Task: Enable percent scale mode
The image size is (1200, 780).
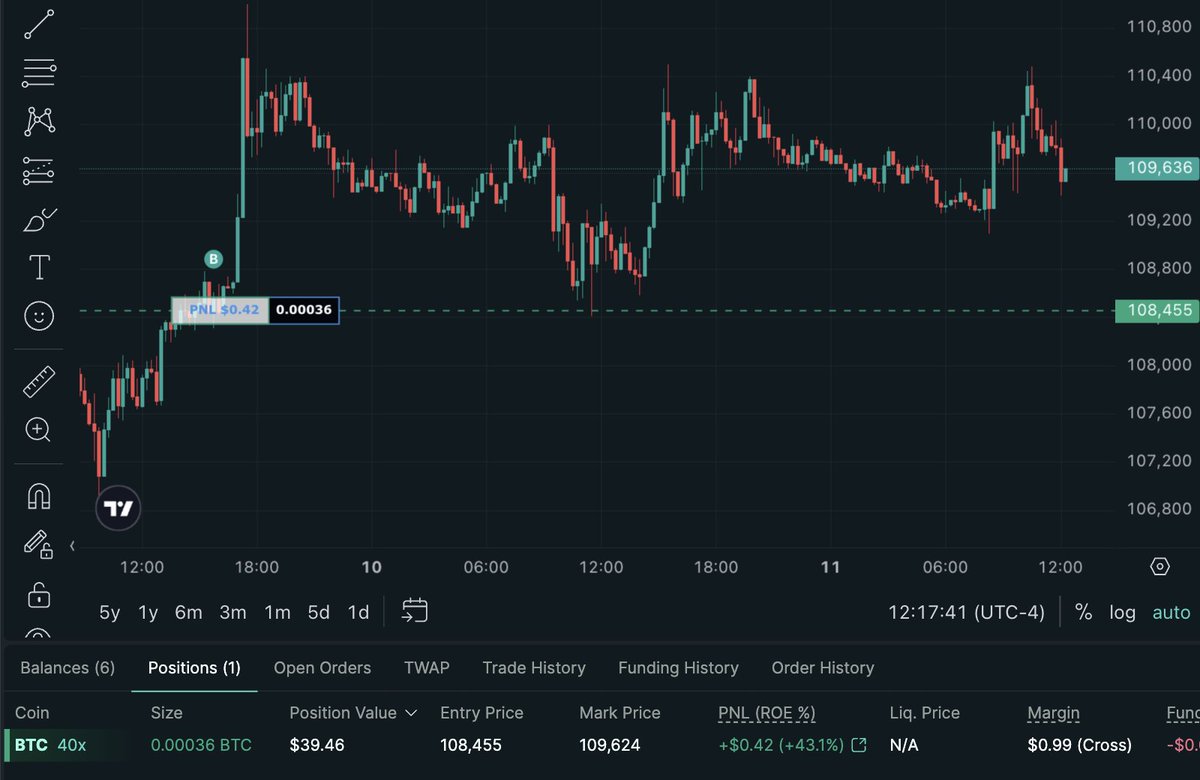Action: pyautogui.click(x=1084, y=612)
